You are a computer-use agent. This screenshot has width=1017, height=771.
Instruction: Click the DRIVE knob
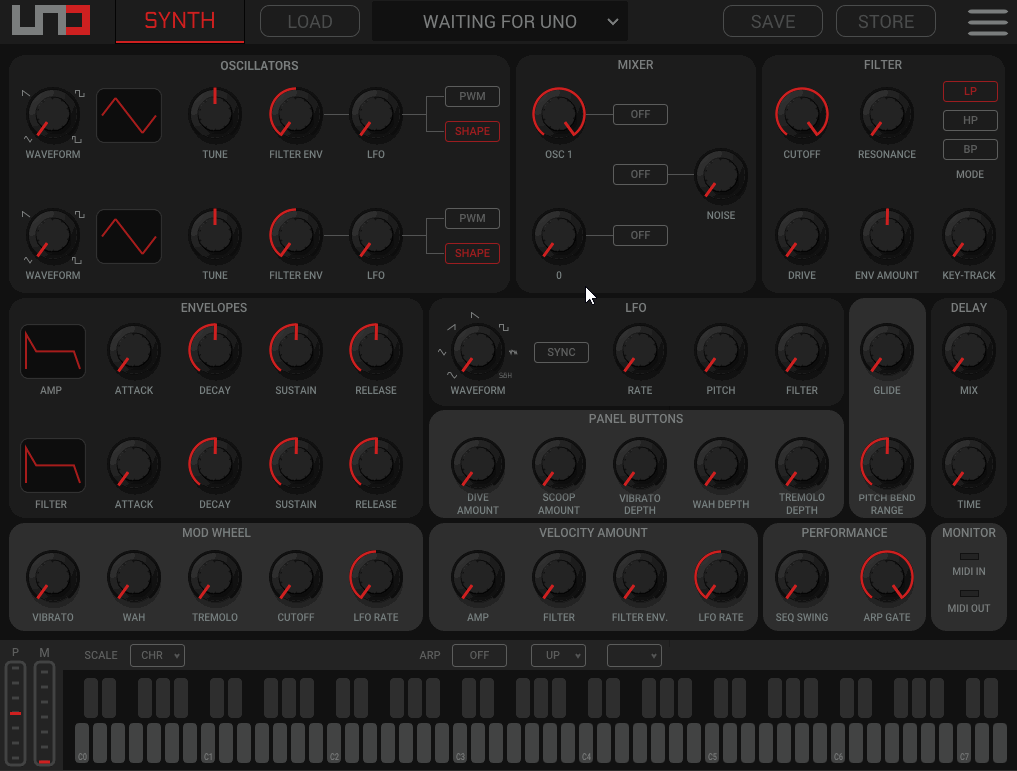coord(802,236)
